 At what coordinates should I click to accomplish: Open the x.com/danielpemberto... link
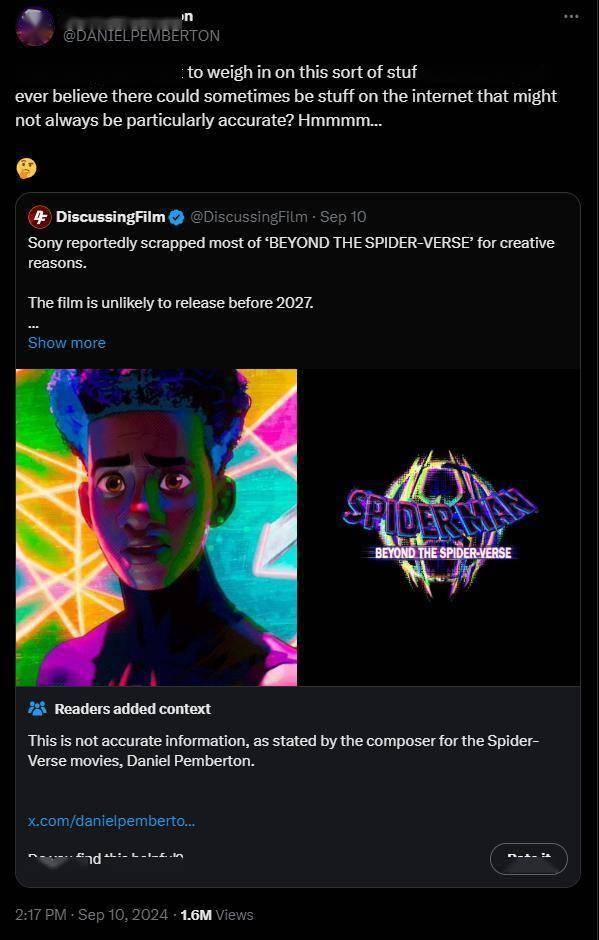point(112,821)
